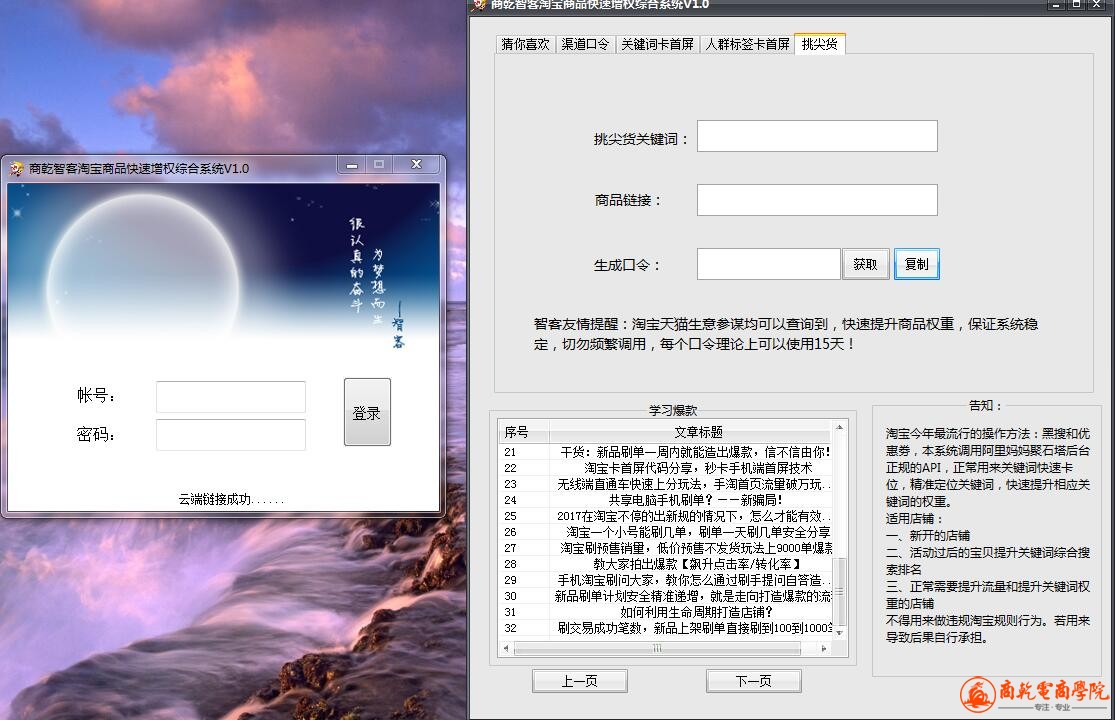This screenshot has height=720, width=1115.
Task: Close the main 增权综合系统 window
Action: click(x=1097, y=4)
